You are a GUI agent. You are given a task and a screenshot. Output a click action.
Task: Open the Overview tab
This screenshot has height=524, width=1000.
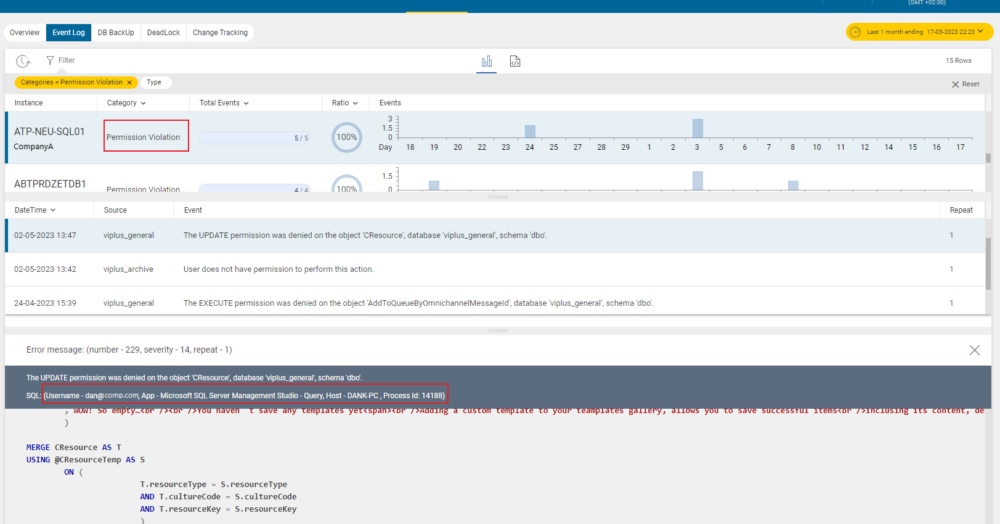coord(25,32)
